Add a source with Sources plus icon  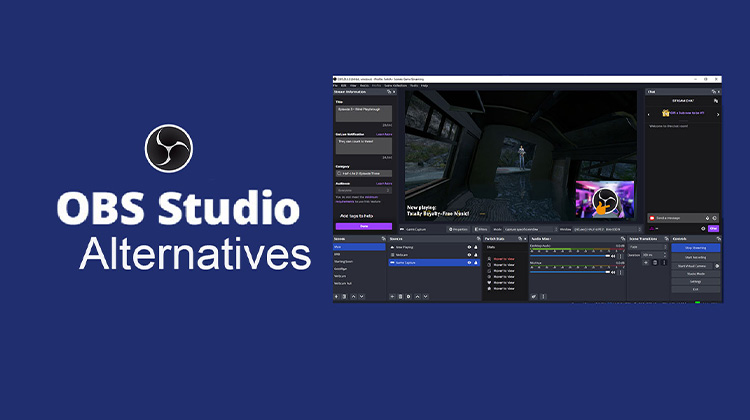click(x=392, y=297)
